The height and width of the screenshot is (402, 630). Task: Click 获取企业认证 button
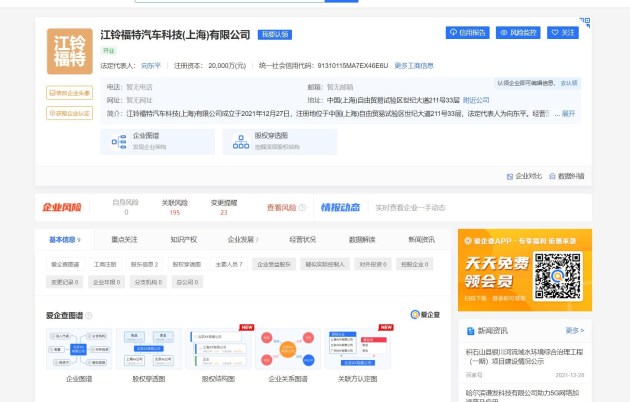click(x=70, y=113)
